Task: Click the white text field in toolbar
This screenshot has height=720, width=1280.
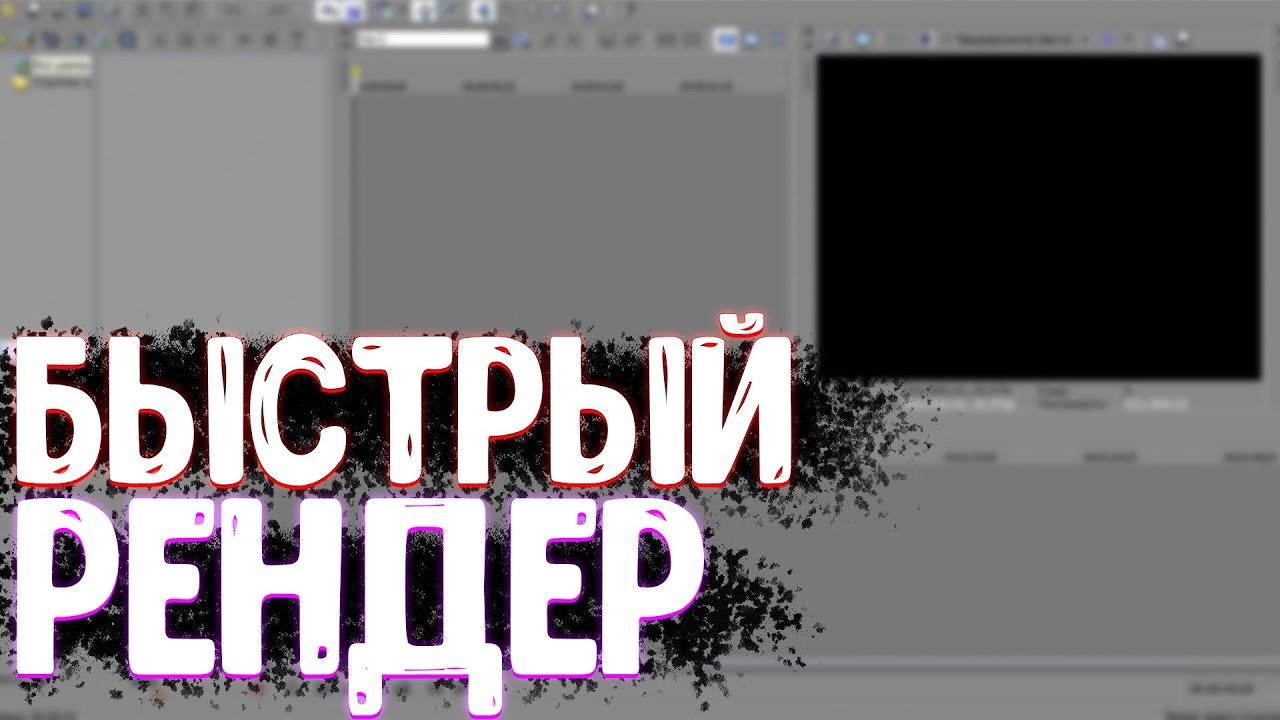Action: (x=423, y=40)
